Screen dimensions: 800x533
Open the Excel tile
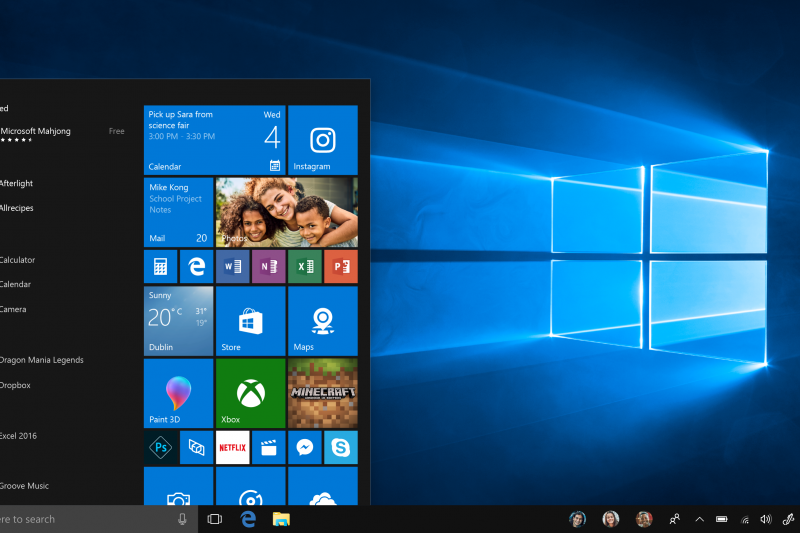click(305, 266)
